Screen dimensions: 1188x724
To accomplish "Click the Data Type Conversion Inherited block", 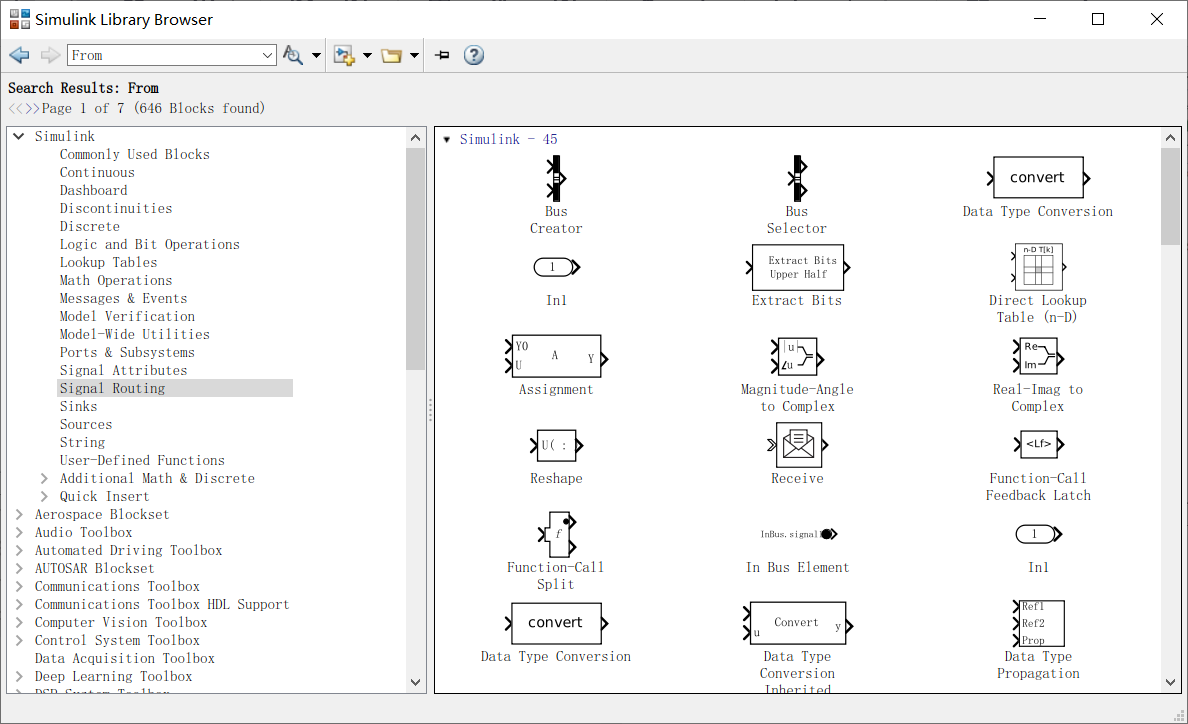I will point(797,623).
